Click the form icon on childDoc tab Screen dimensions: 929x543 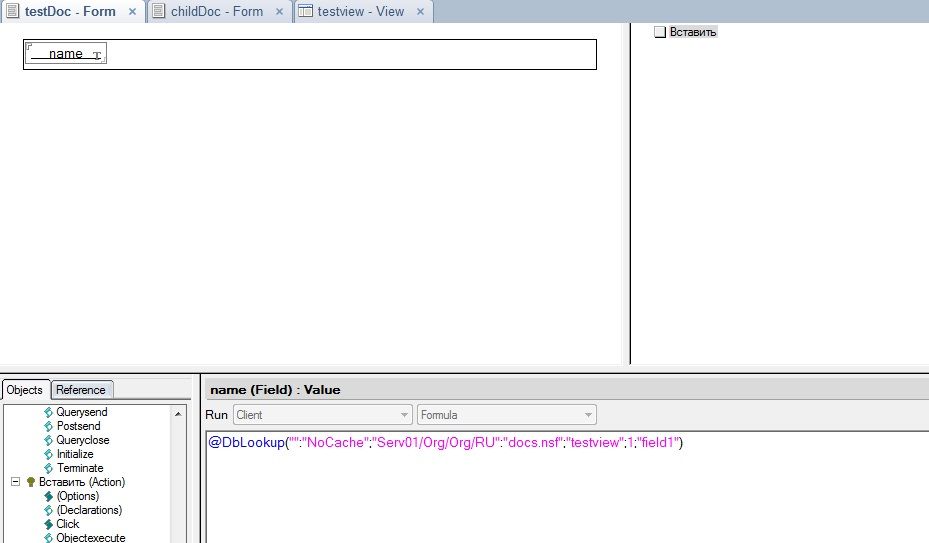point(159,11)
